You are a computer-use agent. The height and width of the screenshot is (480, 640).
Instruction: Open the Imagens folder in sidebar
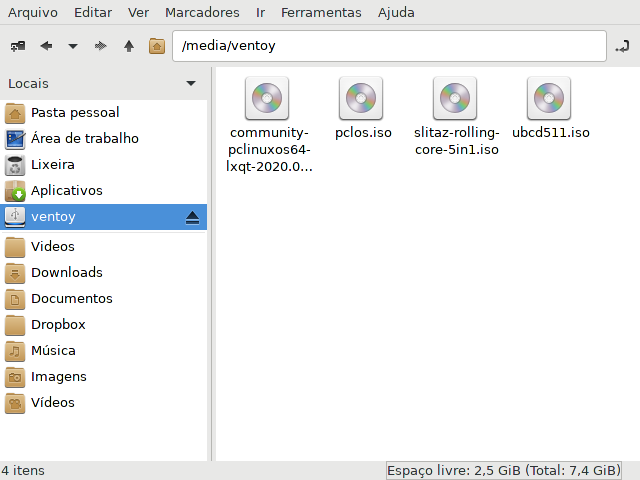104,377
